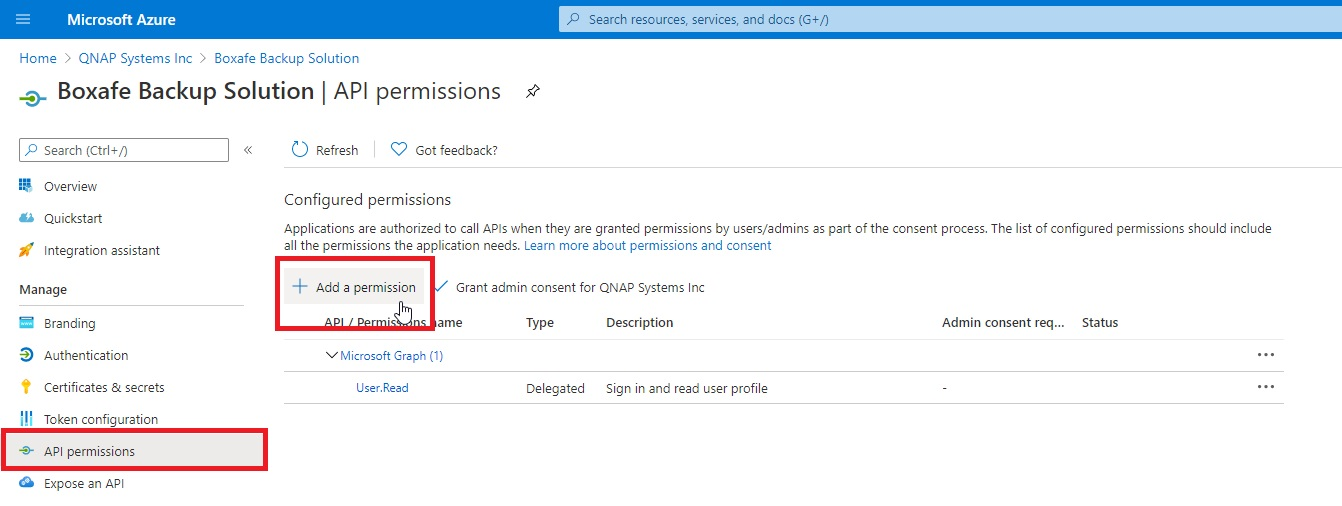Click Add a permission button
Screen dimensions: 1342x506
click(354, 287)
